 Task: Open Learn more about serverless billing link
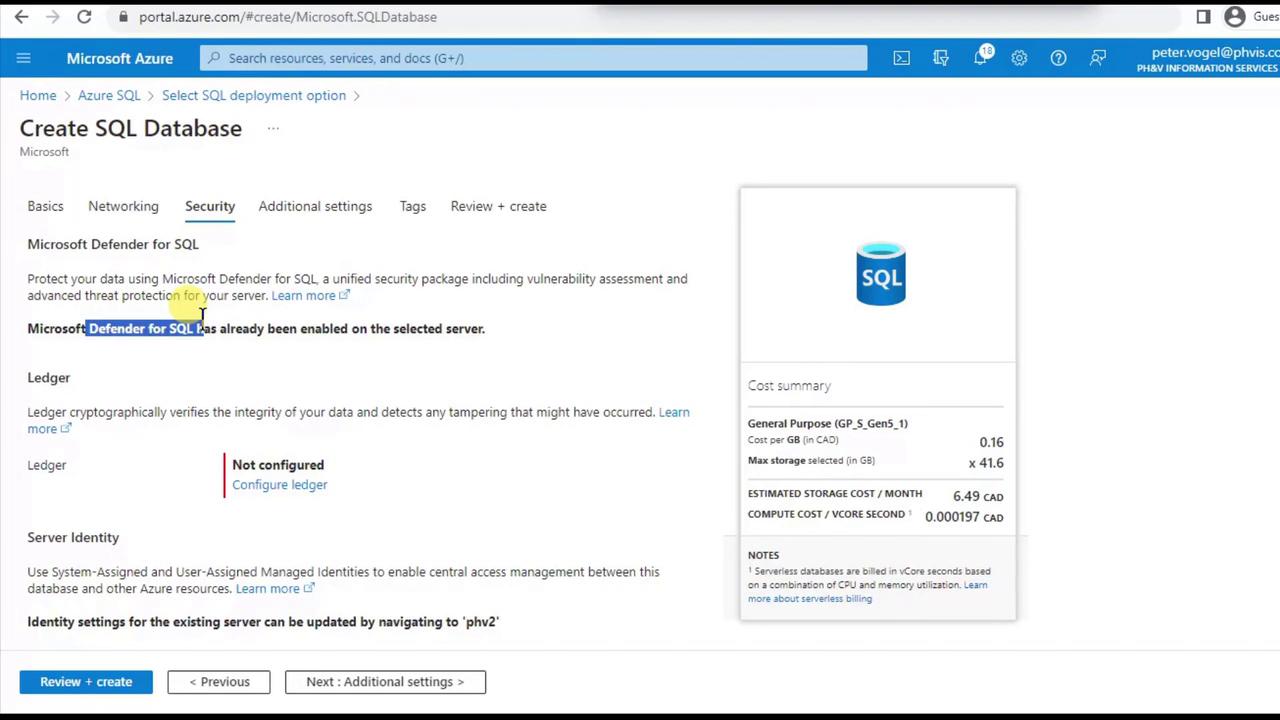tap(867, 592)
